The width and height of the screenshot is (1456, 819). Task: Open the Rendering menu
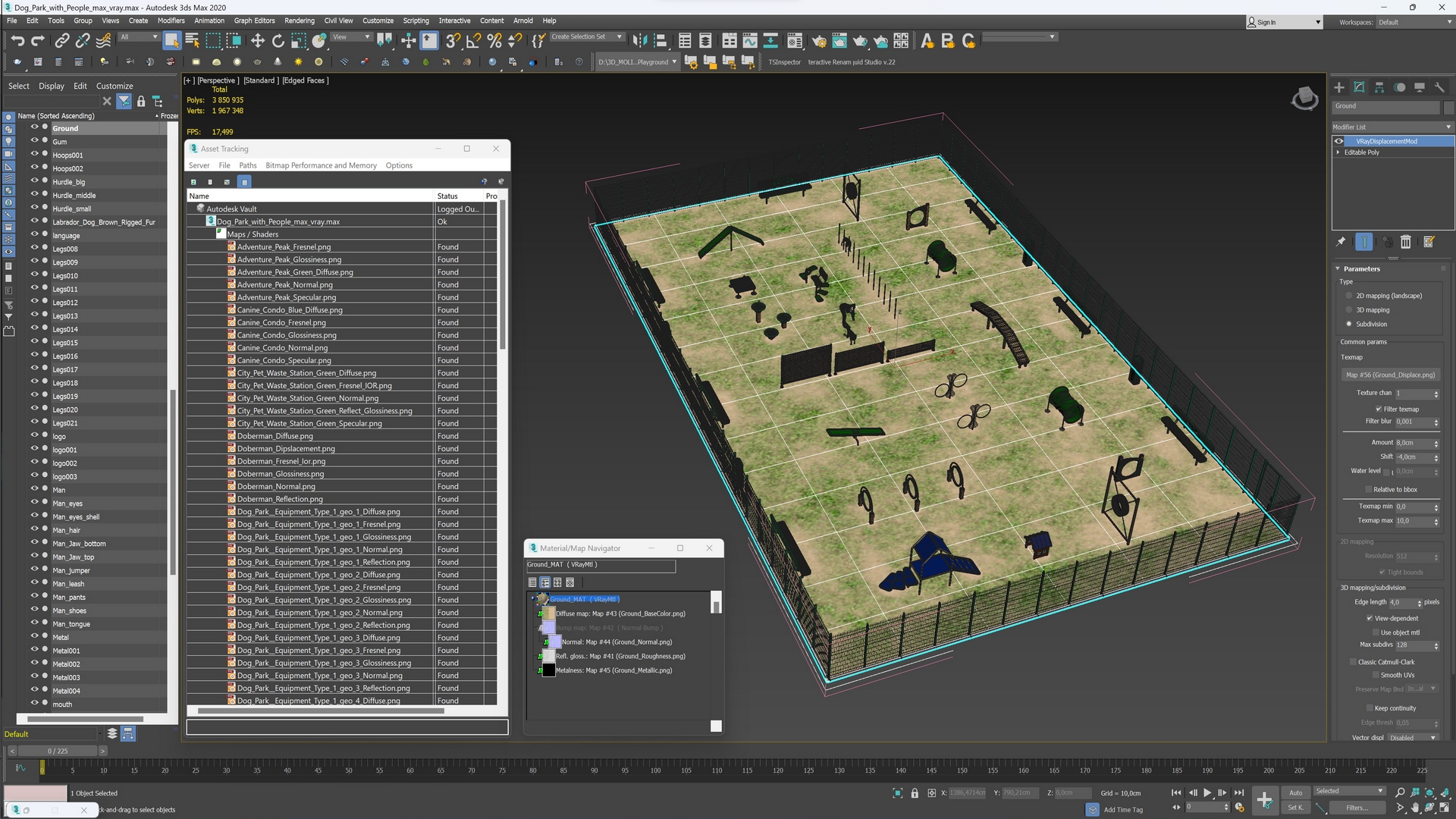coord(299,20)
